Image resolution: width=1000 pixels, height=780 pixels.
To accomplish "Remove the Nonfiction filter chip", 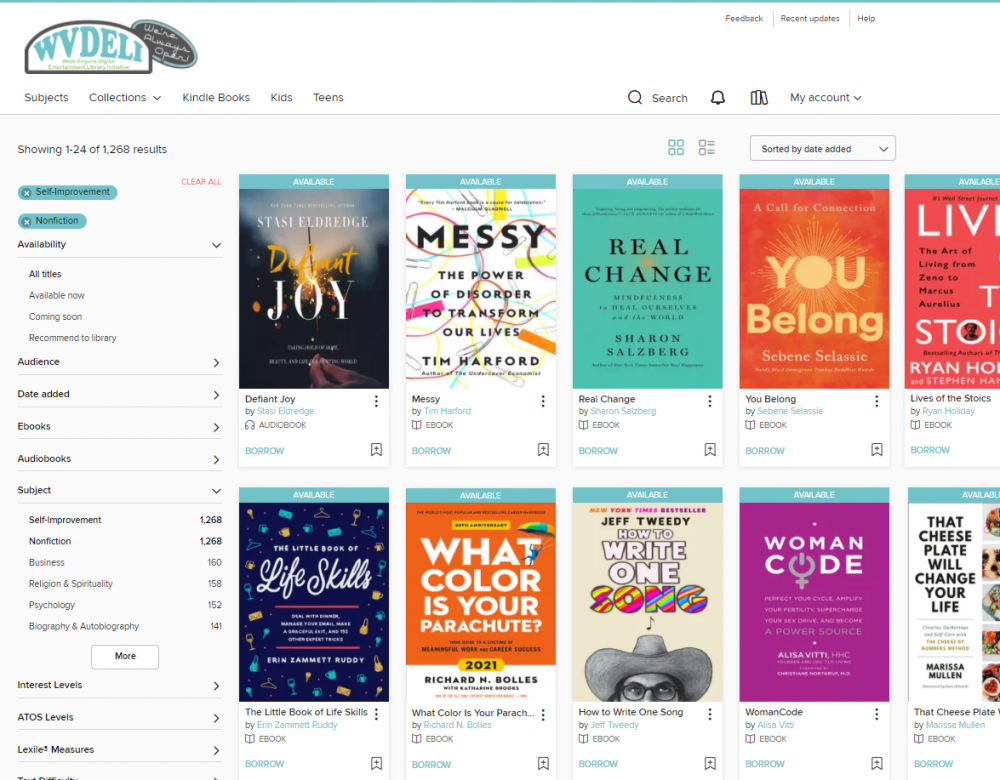I will tap(27, 221).
